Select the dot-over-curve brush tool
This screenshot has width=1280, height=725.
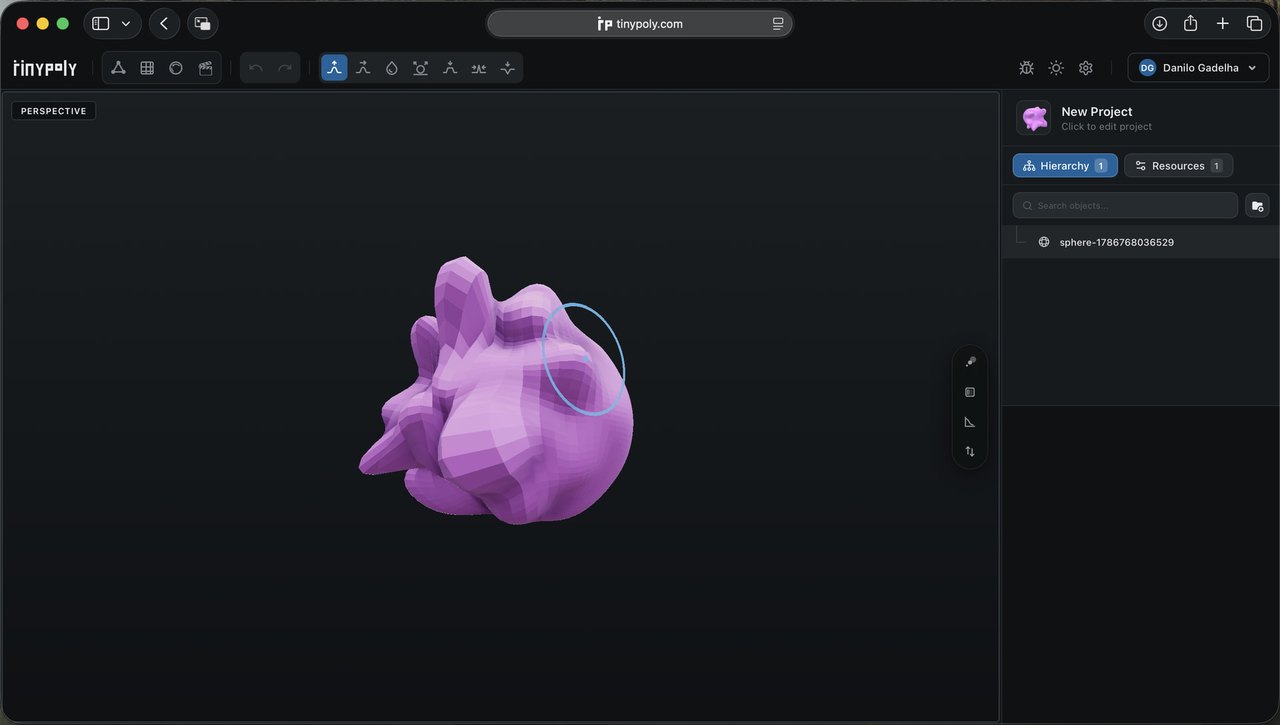click(450, 68)
